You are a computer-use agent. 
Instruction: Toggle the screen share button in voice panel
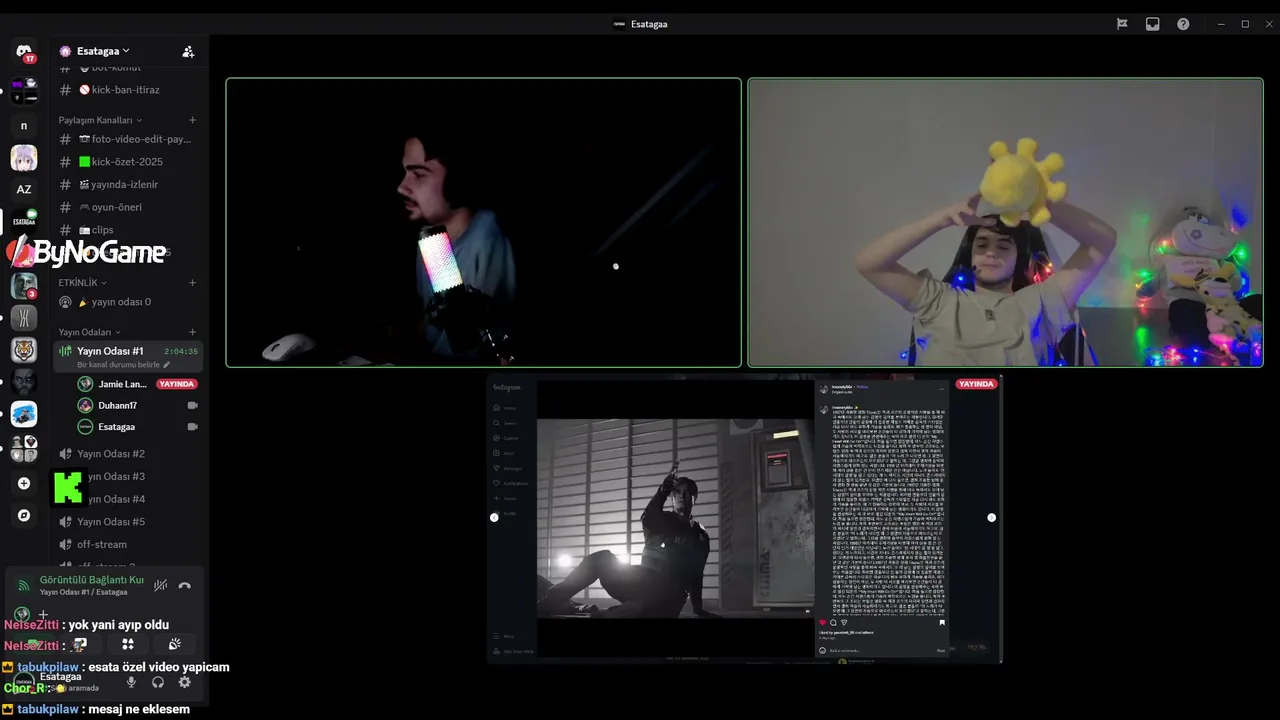[x=80, y=644]
